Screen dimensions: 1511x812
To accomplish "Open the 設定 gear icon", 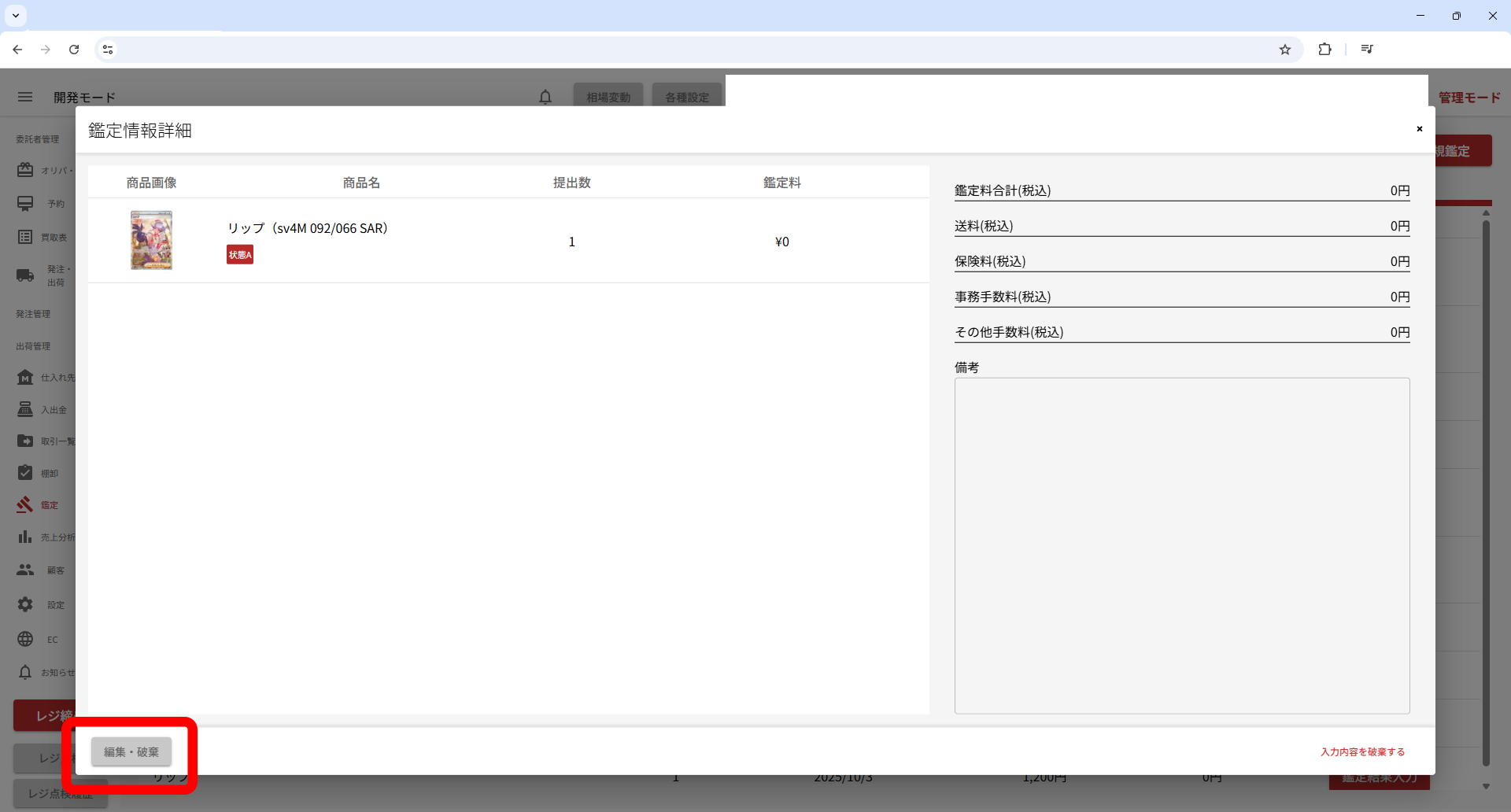I will pos(25,604).
